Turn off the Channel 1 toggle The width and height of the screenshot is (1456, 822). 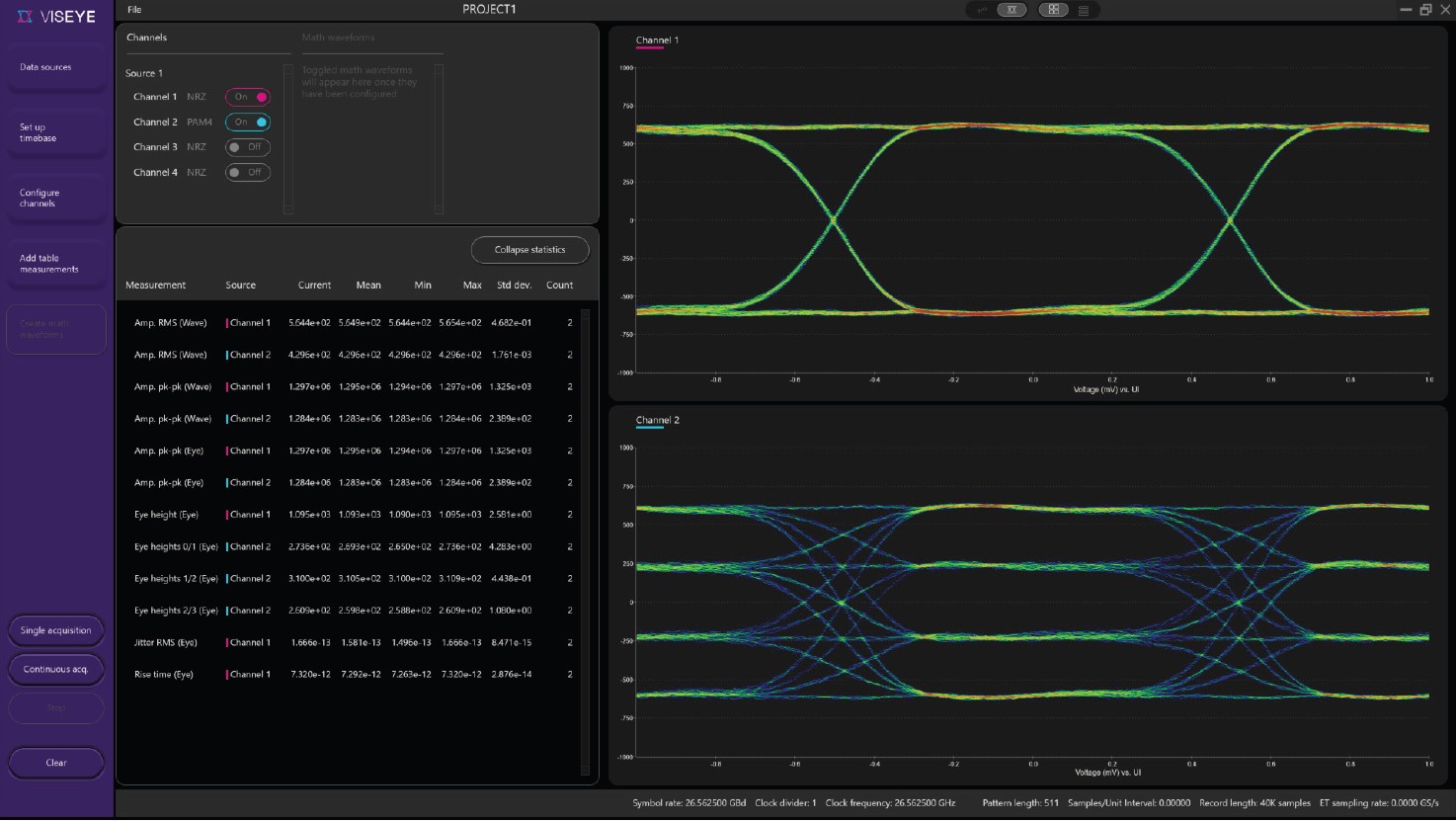pyautogui.click(x=248, y=97)
